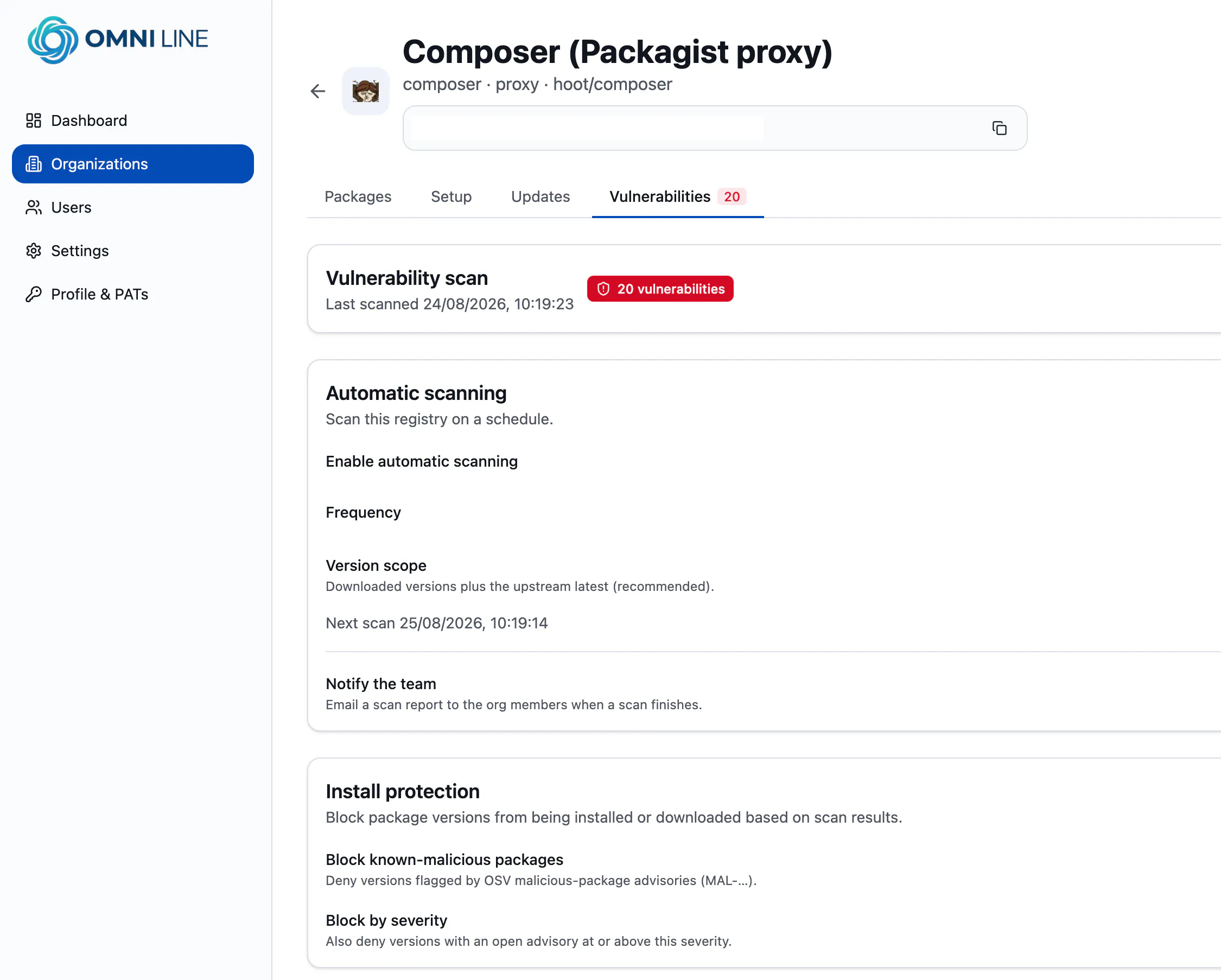Image resolution: width=1221 pixels, height=980 pixels.
Task: Click the 'Block by severity' label
Action: [387, 920]
